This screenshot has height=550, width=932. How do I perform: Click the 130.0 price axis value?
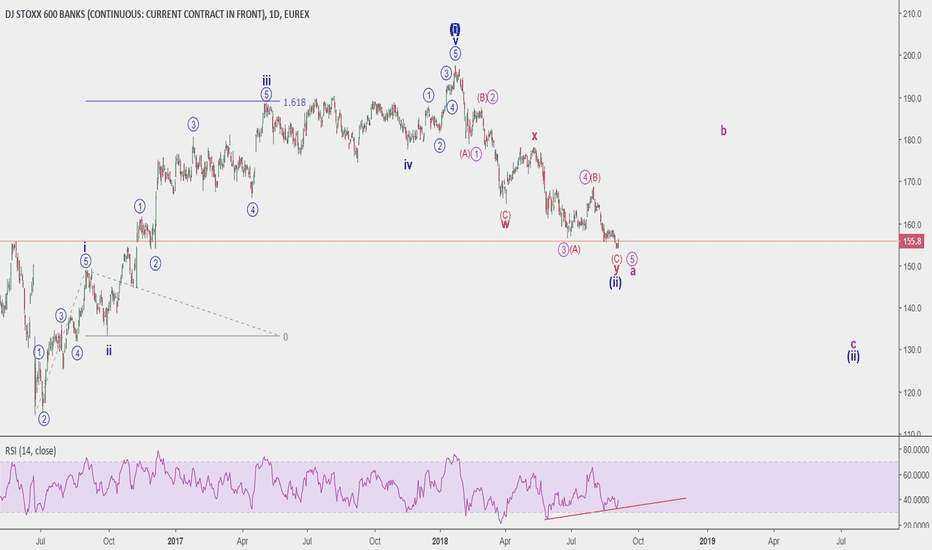point(912,350)
